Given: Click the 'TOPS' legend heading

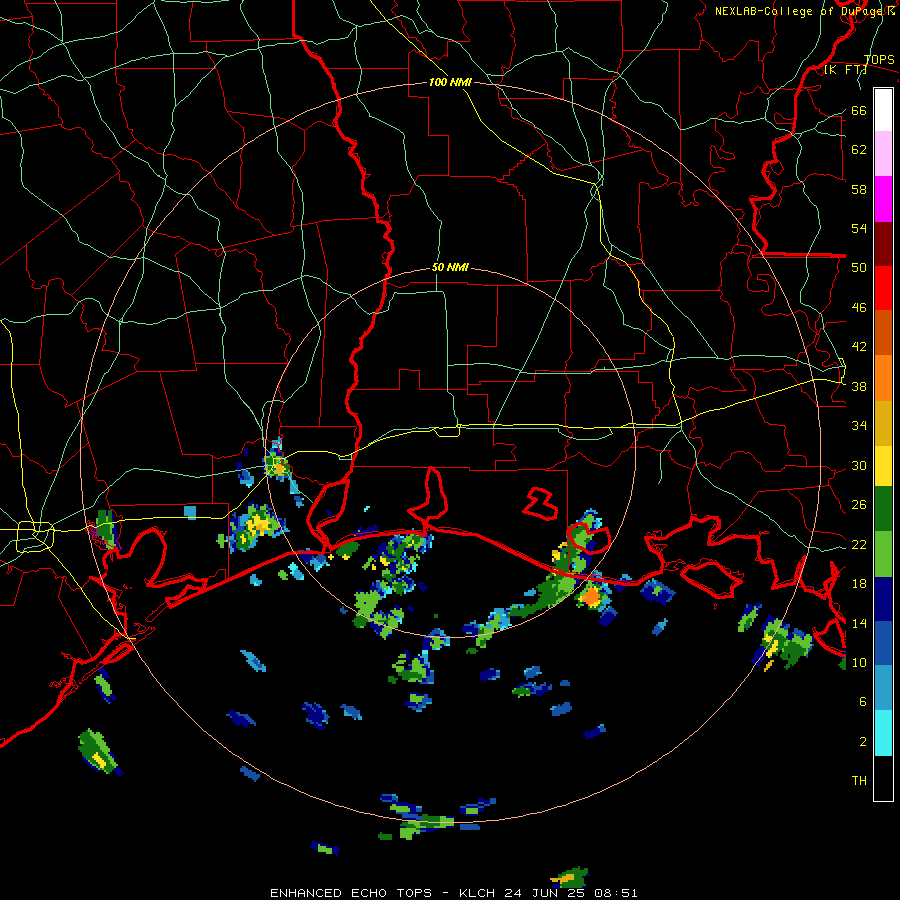Looking at the screenshot, I should click(x=879, y=60).
